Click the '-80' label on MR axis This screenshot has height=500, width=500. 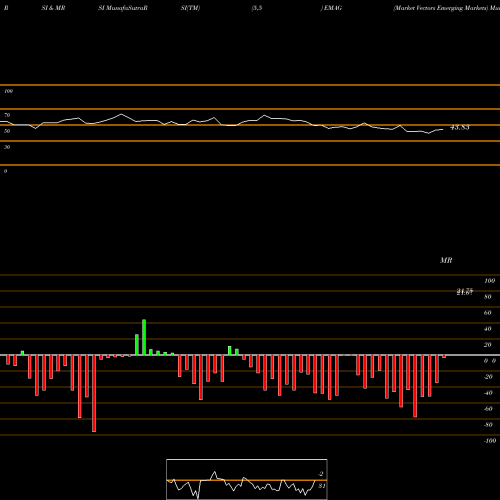click(x=488, y=425)
